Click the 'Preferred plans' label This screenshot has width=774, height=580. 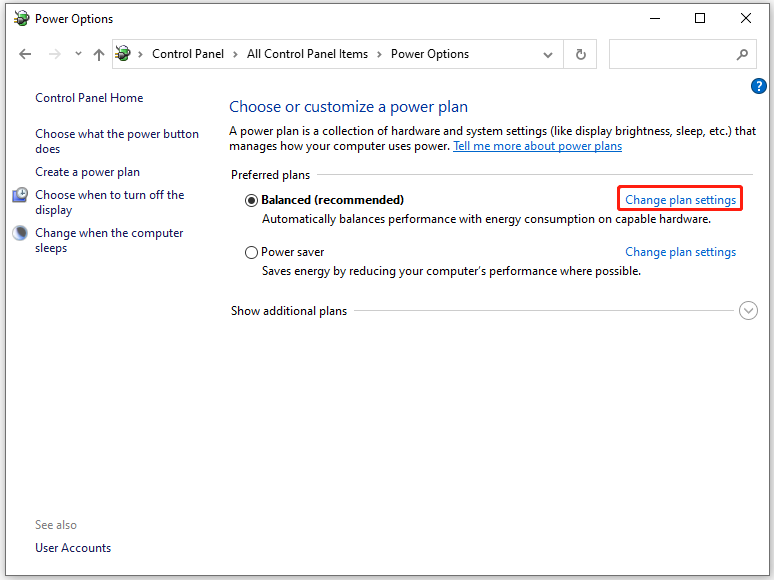pos(271,175)
